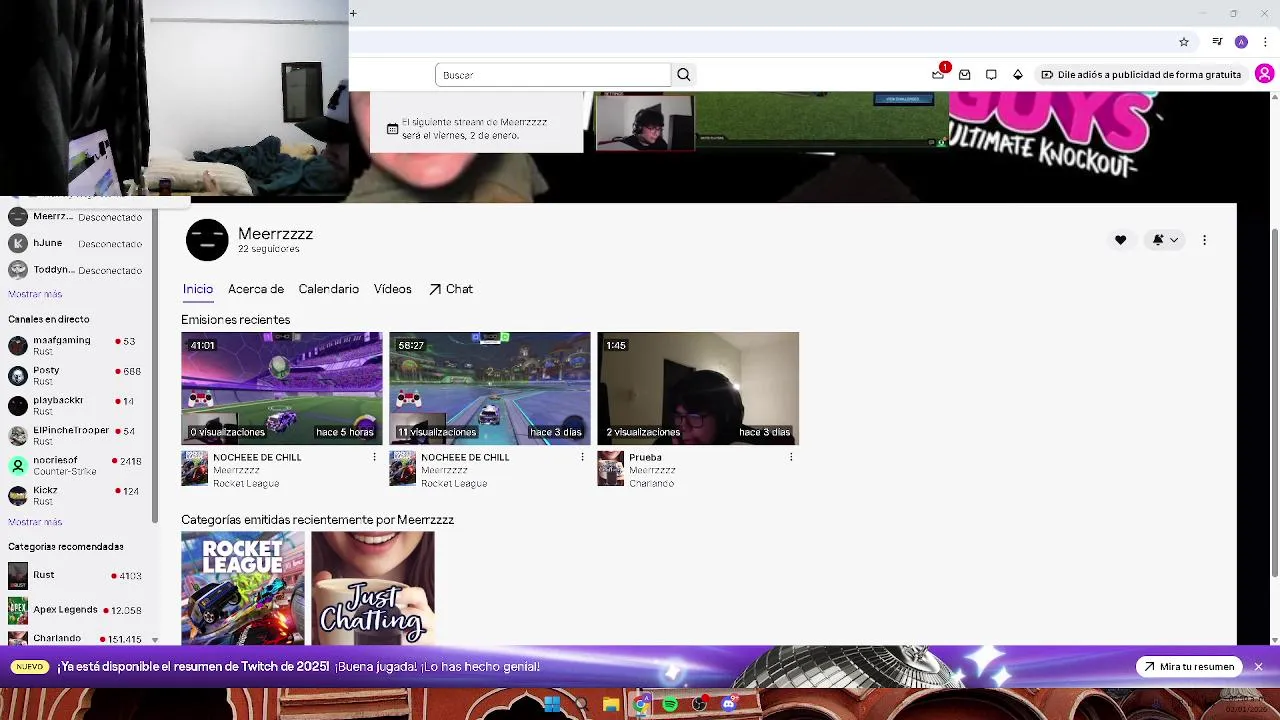Screen dimensions: 1280x720
Task: Open Charlando recommended category
Action: click(76, 638)
